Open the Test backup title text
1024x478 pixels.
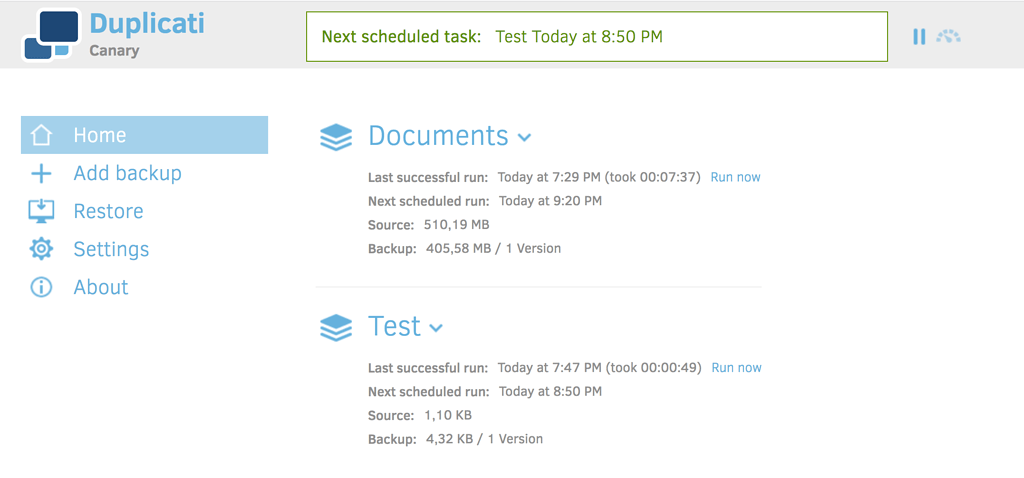tap(394, 327)
